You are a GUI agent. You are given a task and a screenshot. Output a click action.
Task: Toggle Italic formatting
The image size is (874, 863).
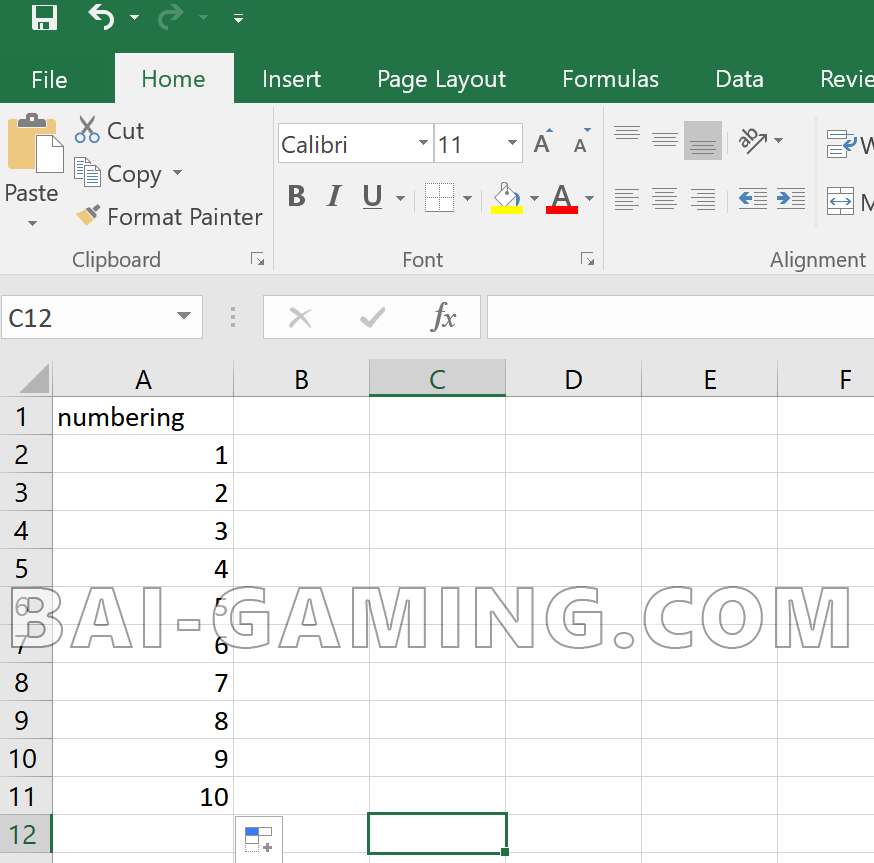(334, 197)
